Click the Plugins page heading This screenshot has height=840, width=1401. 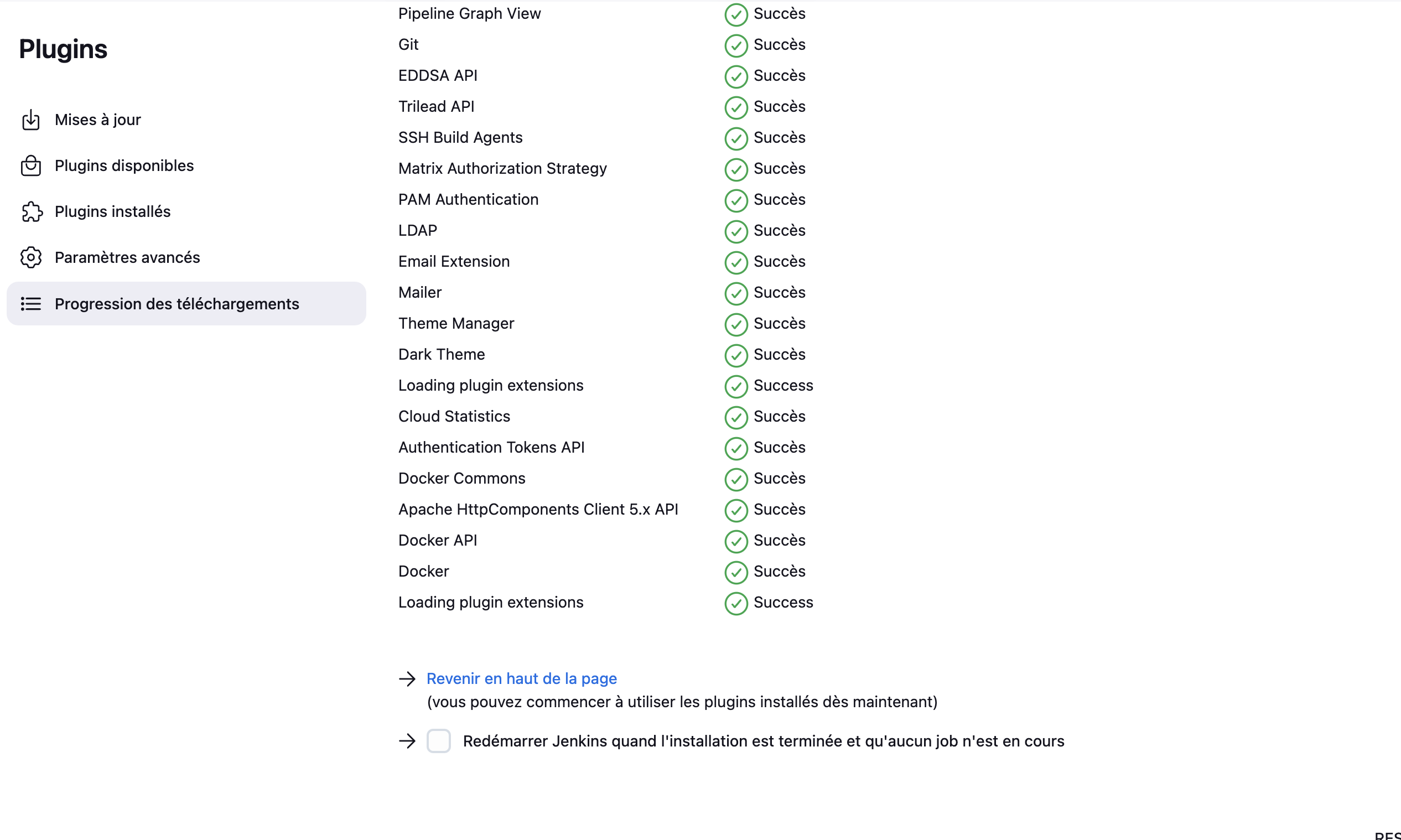63,49
